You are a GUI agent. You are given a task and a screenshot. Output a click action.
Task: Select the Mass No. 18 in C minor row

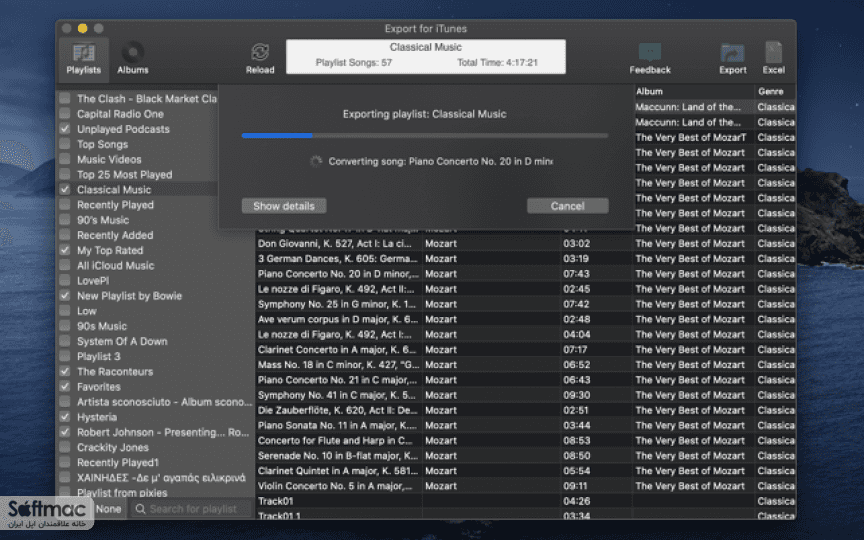(526, 365)
